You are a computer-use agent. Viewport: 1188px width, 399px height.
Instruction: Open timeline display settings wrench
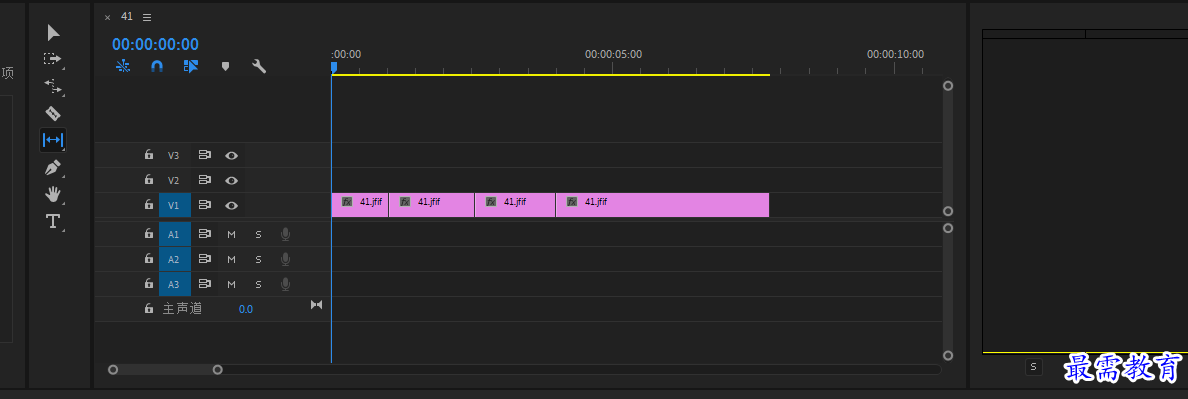click(259, 66)
